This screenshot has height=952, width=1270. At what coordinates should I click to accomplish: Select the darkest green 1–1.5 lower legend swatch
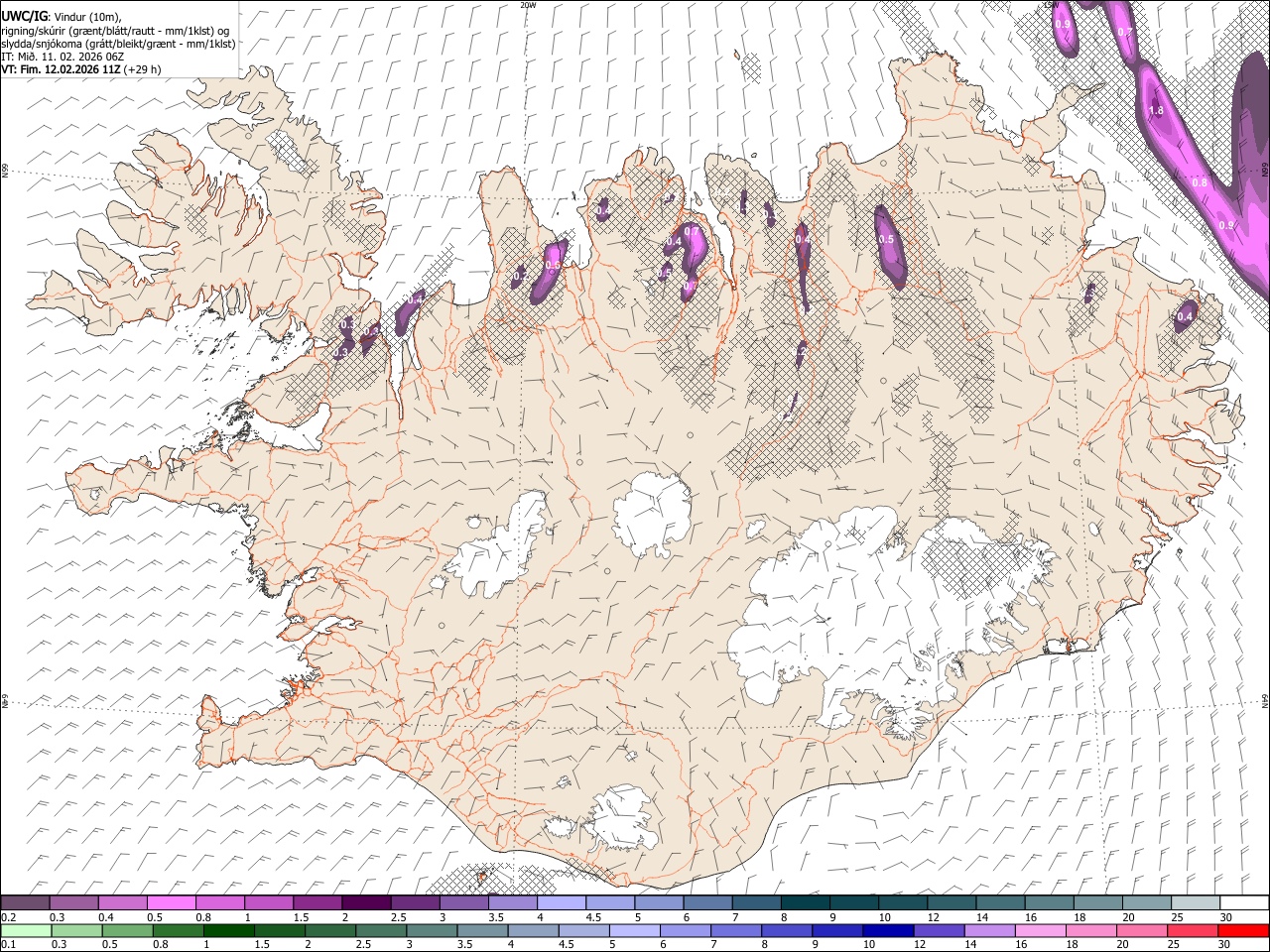(x=228, y=930)
